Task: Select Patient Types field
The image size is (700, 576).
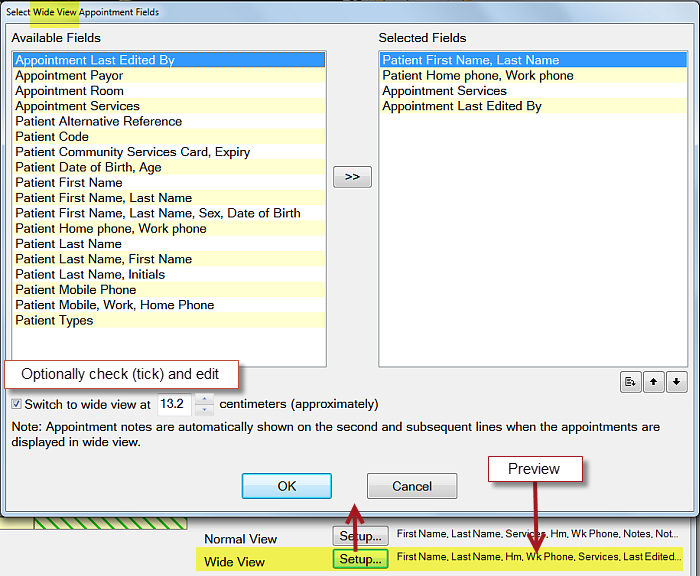Action: [x=169, y=320]
